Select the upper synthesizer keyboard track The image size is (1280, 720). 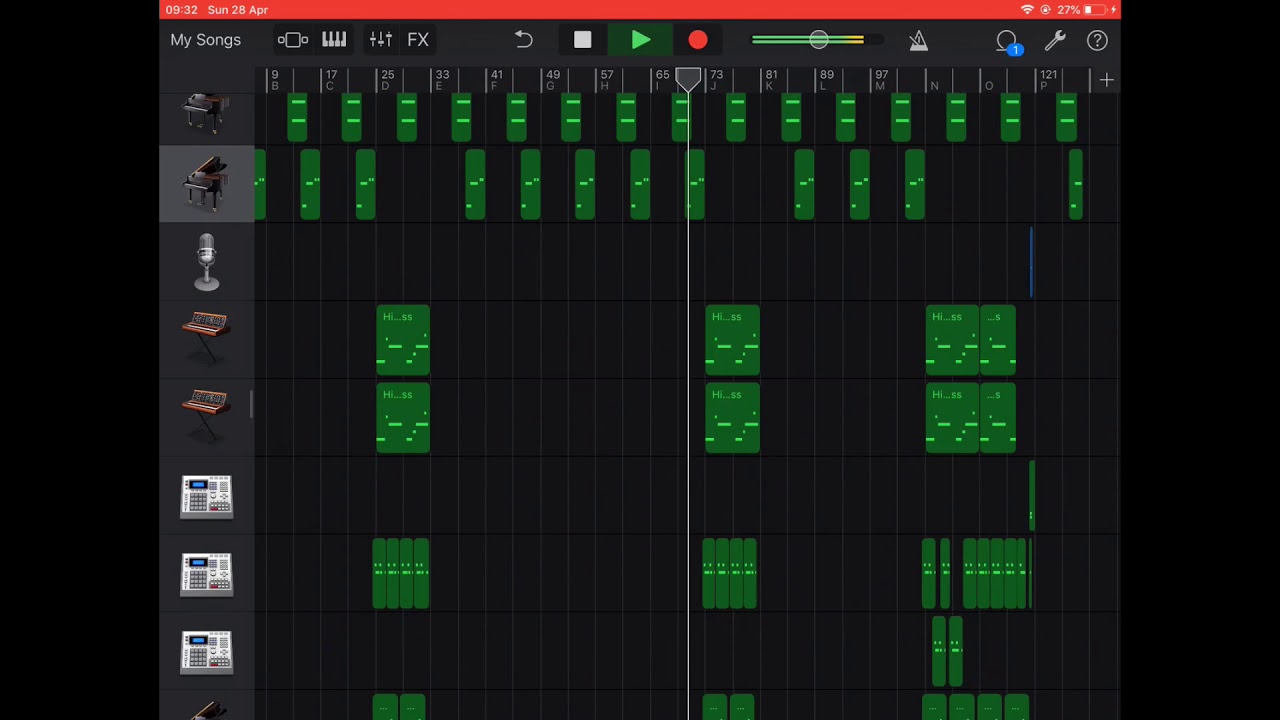[206, 340]
